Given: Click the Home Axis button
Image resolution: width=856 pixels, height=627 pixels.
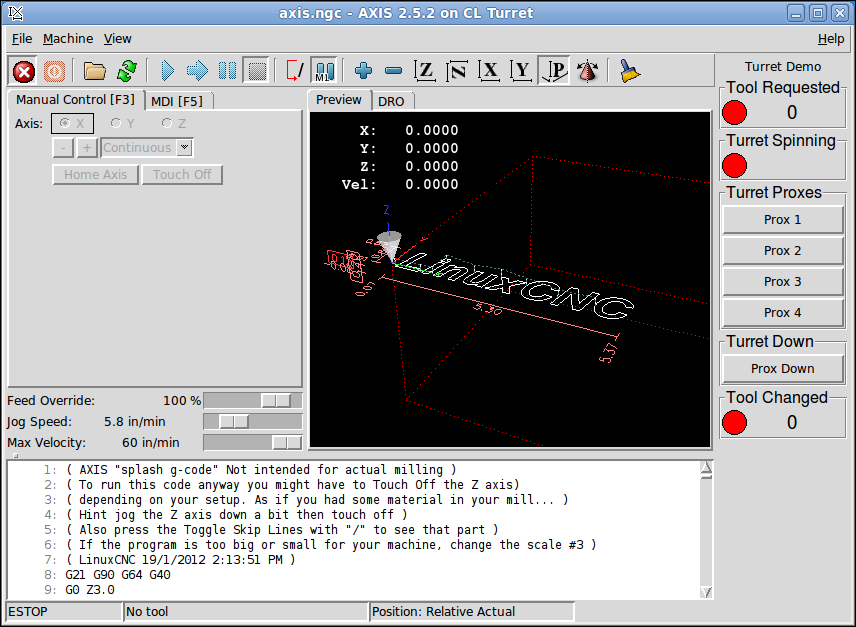Looking at the screenshot, I should [96, 175].
